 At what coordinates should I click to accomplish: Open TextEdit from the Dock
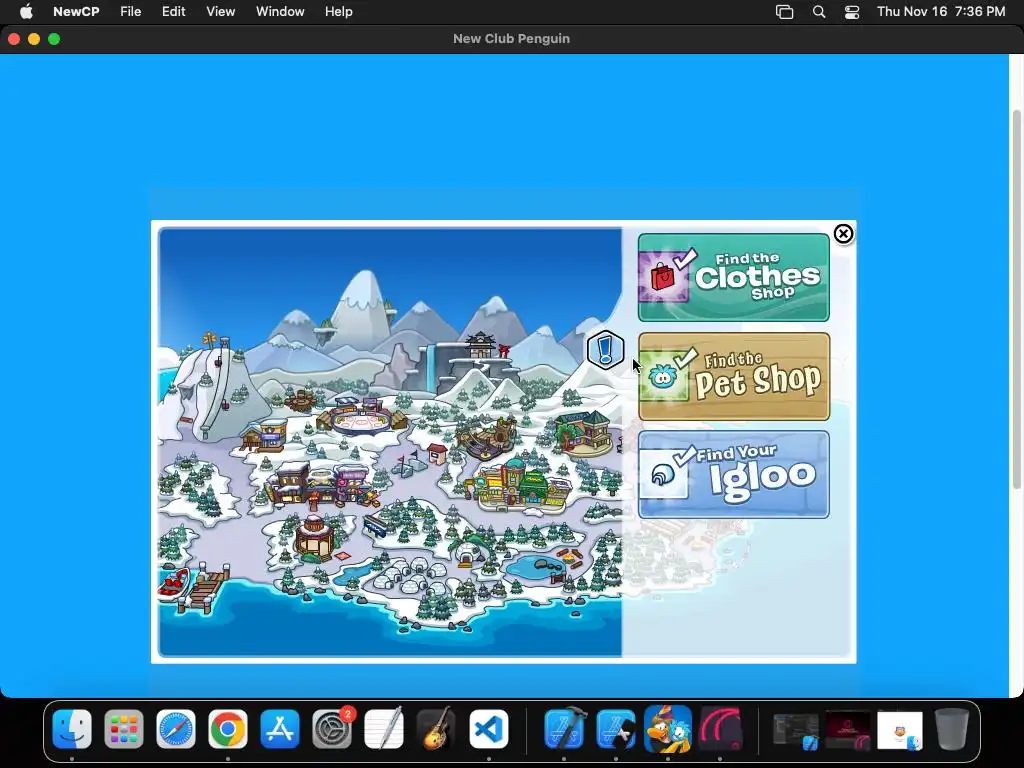pos(384,728)
